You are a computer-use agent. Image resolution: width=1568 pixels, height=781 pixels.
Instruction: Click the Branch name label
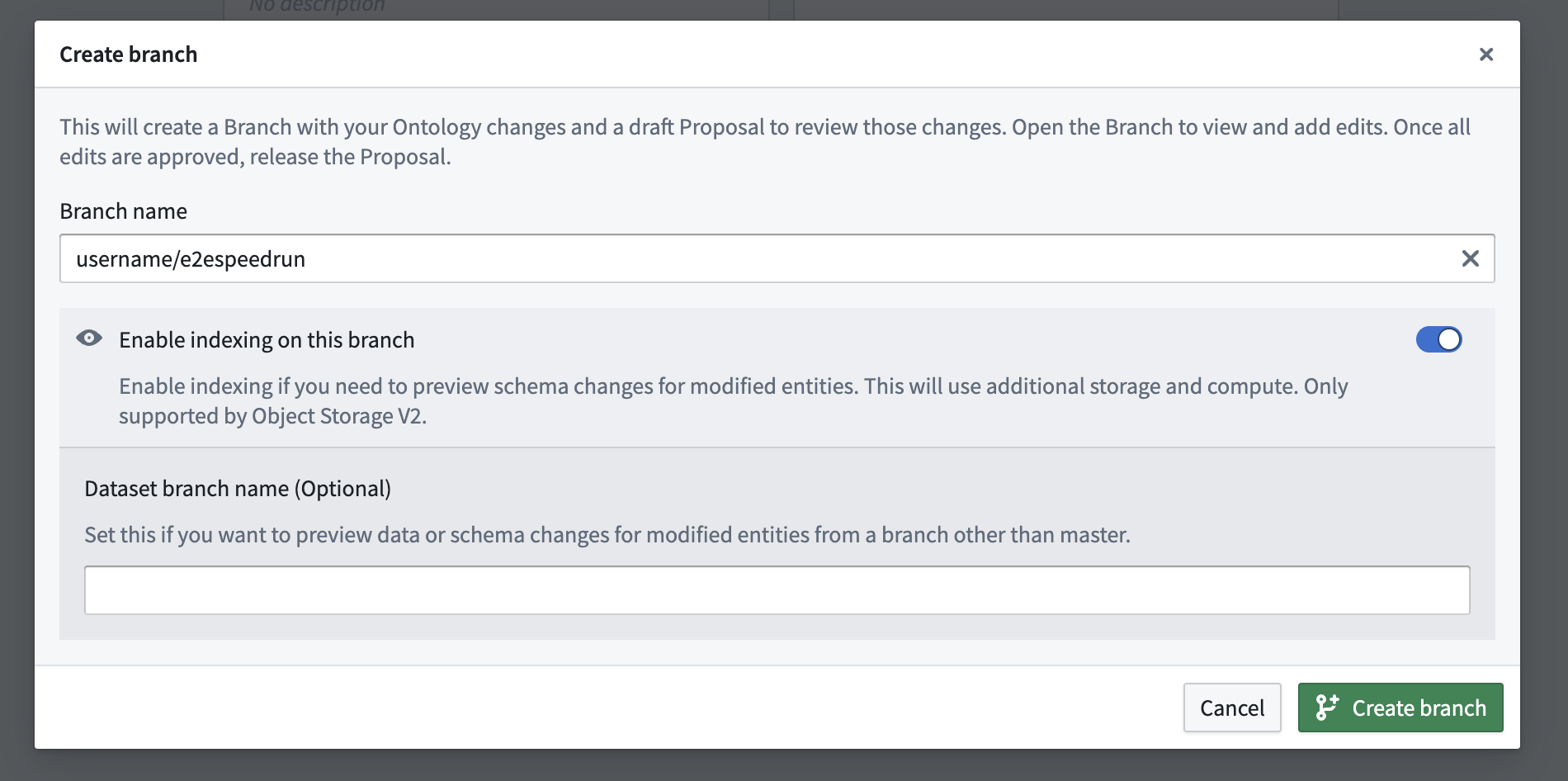123,211
